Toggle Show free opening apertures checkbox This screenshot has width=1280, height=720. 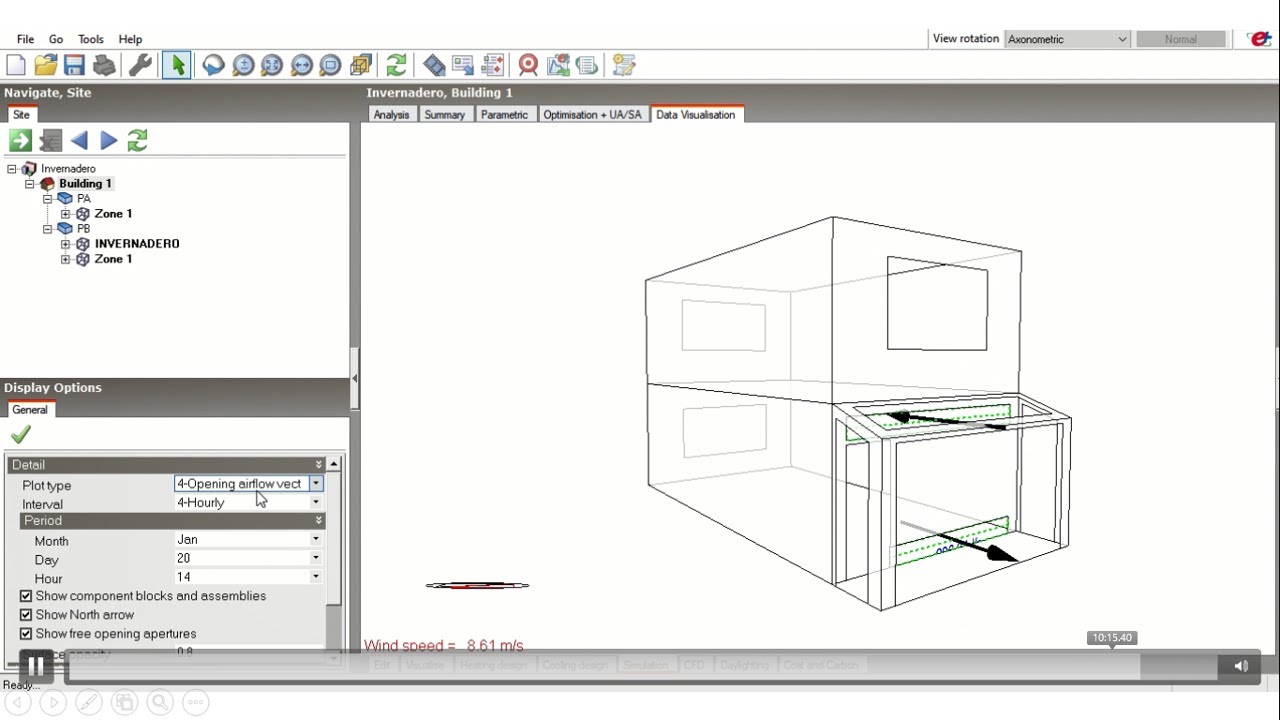tap(26, 634)
